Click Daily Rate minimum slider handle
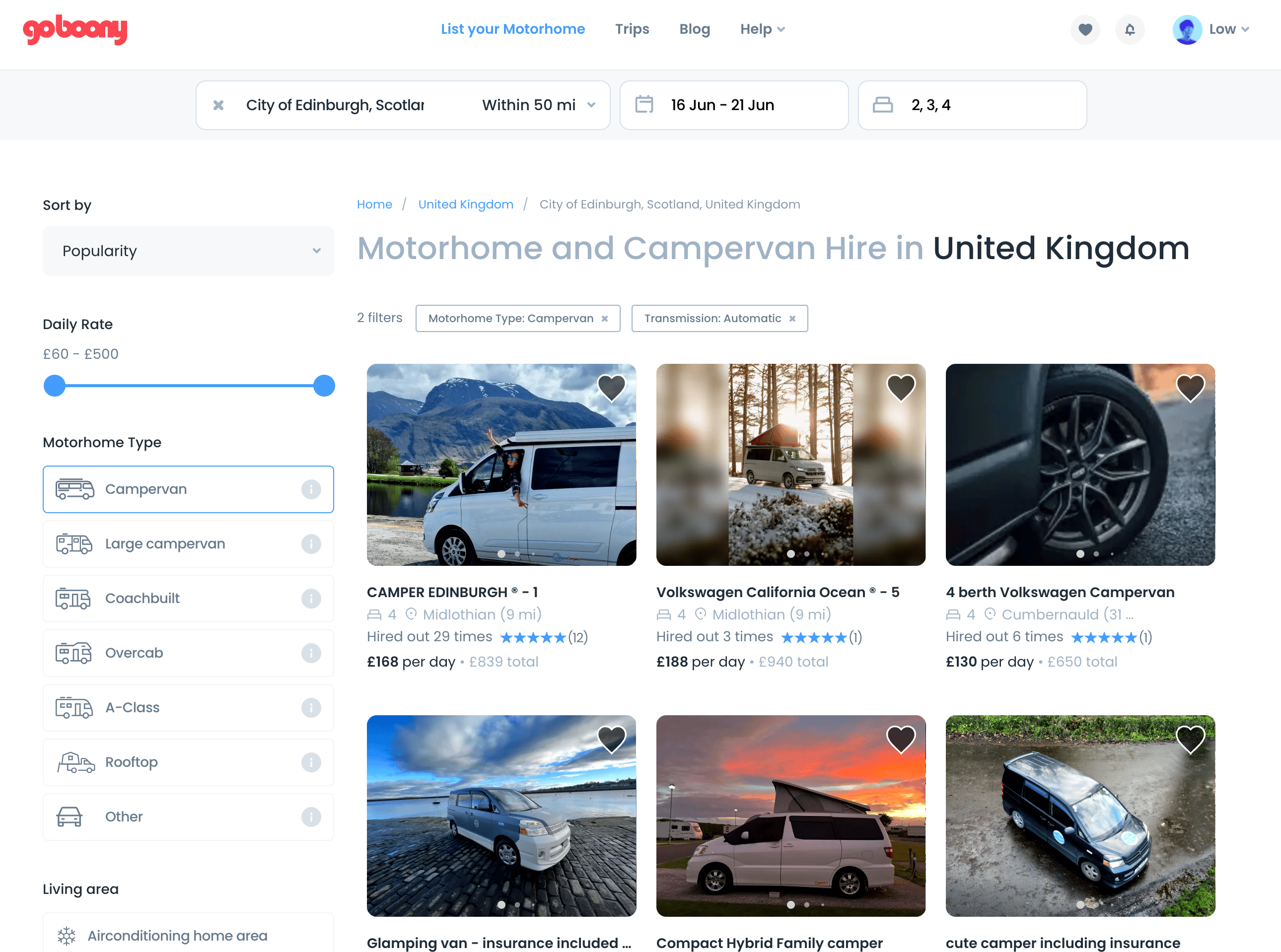 (55, 386)
